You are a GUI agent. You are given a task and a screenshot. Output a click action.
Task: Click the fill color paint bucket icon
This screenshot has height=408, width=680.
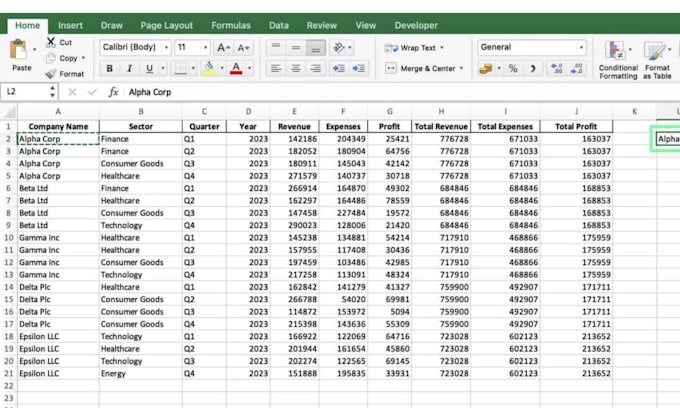(209, 68)
